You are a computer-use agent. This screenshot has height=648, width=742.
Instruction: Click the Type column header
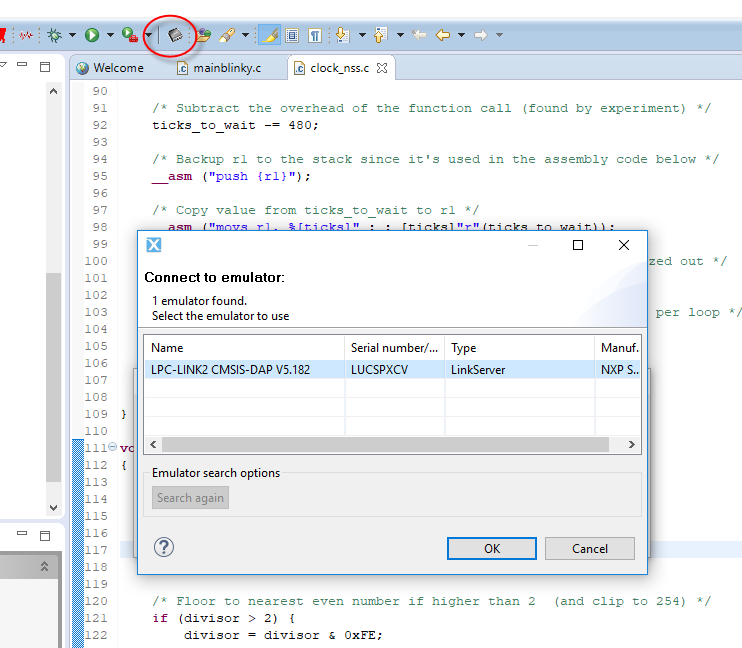[x=520, y=348]
